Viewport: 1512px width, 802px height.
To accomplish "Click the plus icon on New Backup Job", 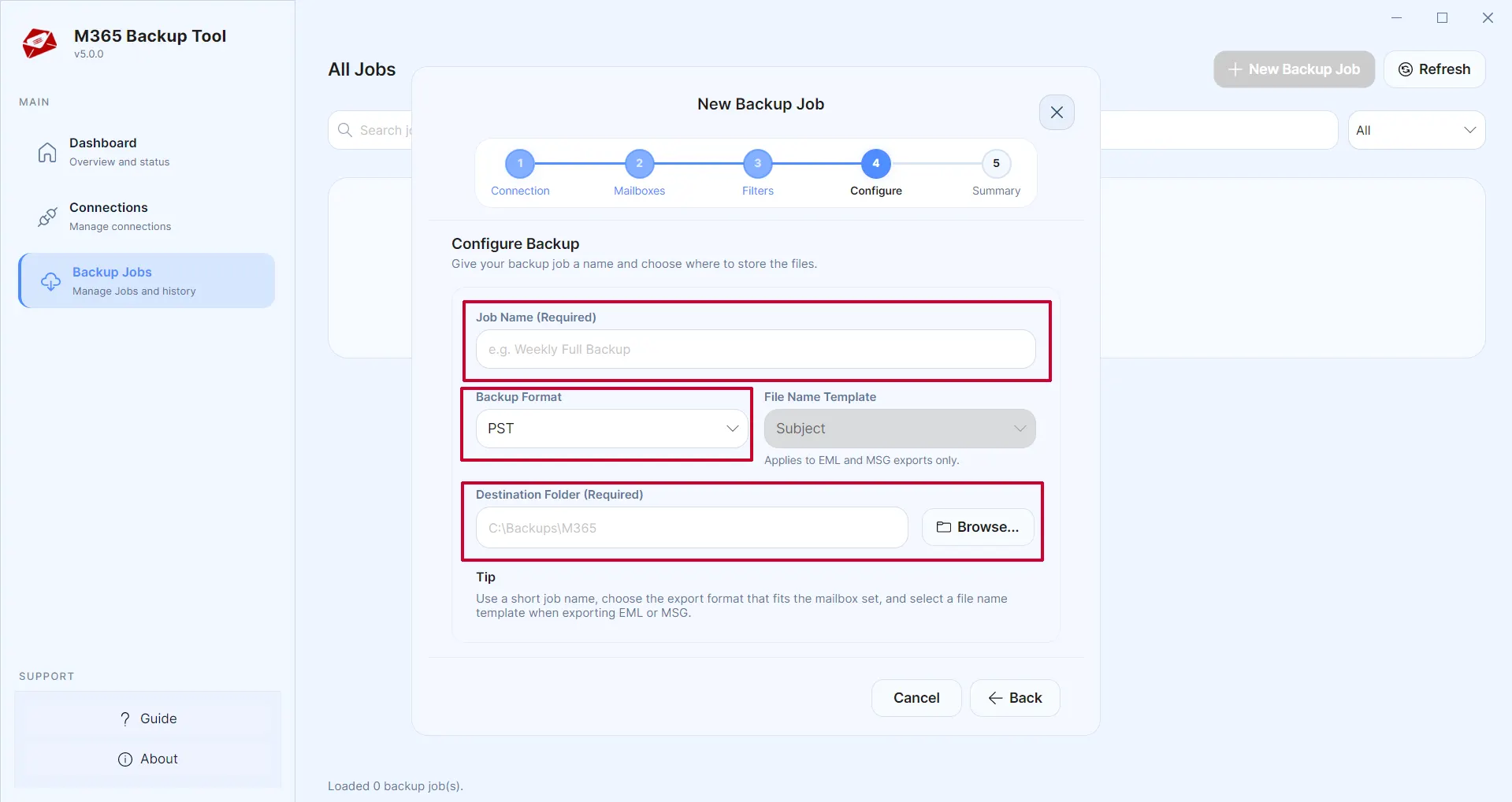I will [x=1235, y=69].
